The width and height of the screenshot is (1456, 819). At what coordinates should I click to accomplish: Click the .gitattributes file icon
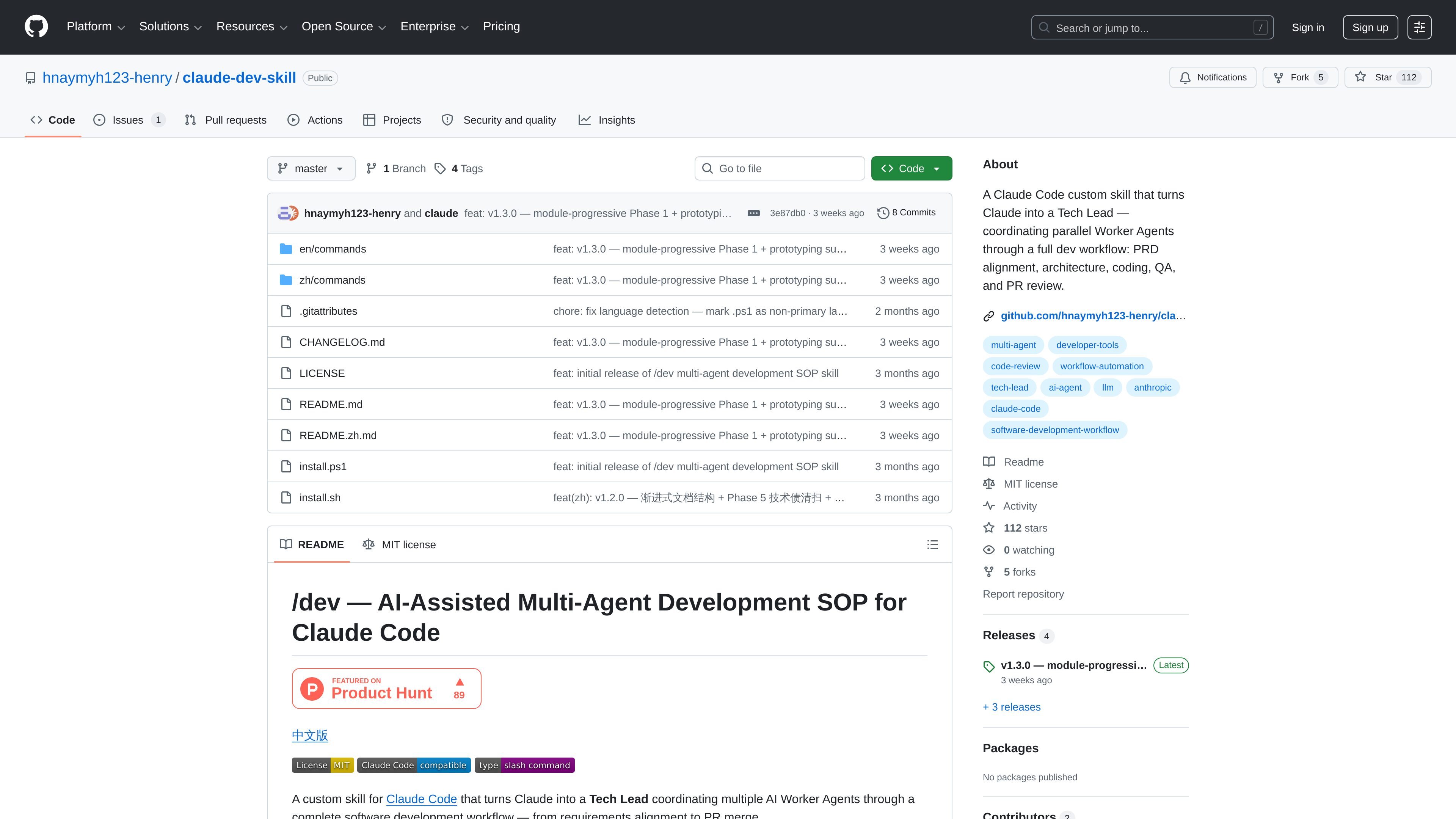(x=286, y=311)
